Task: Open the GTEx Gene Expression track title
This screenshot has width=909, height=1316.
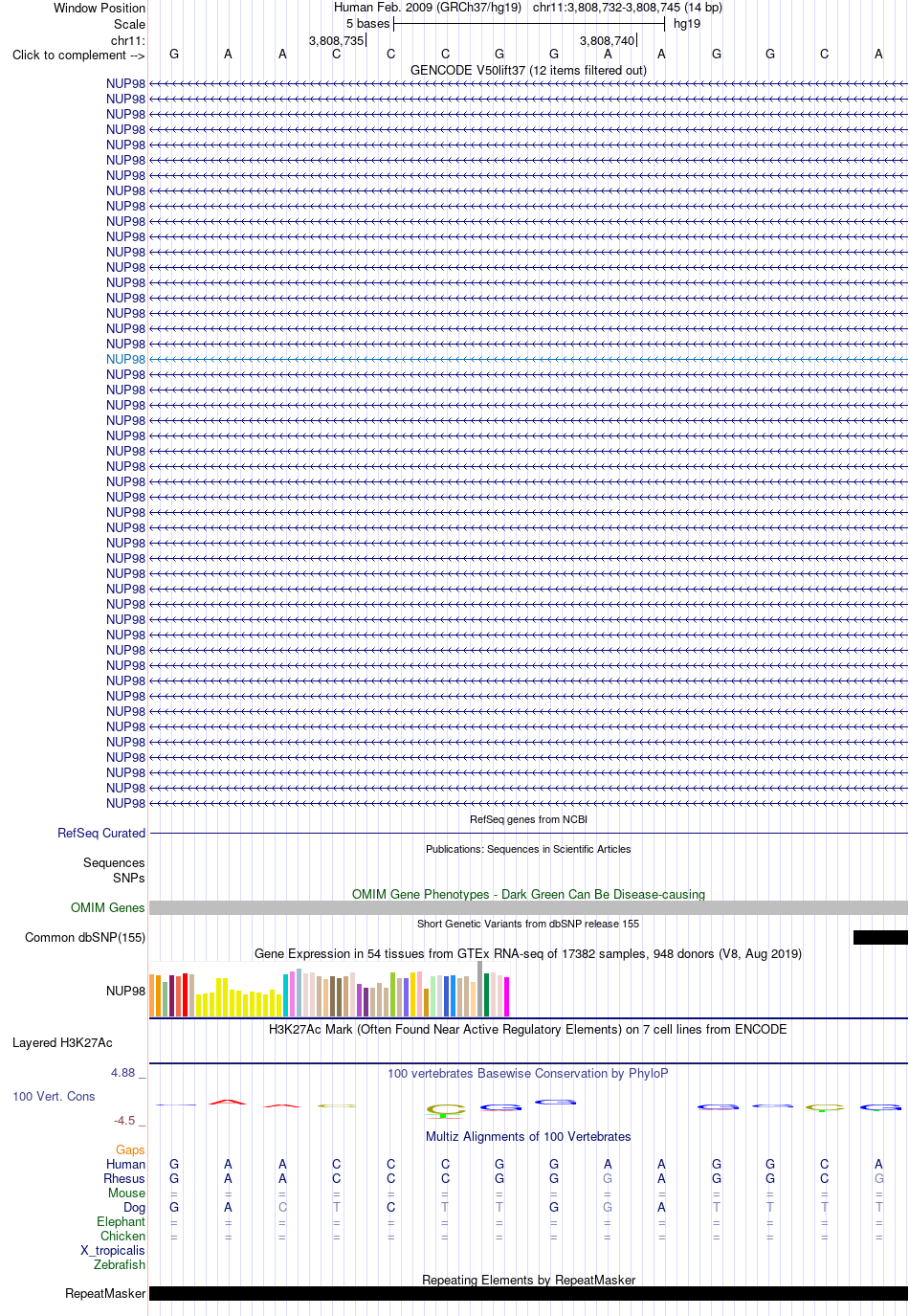Action: [x=528, y=953]
